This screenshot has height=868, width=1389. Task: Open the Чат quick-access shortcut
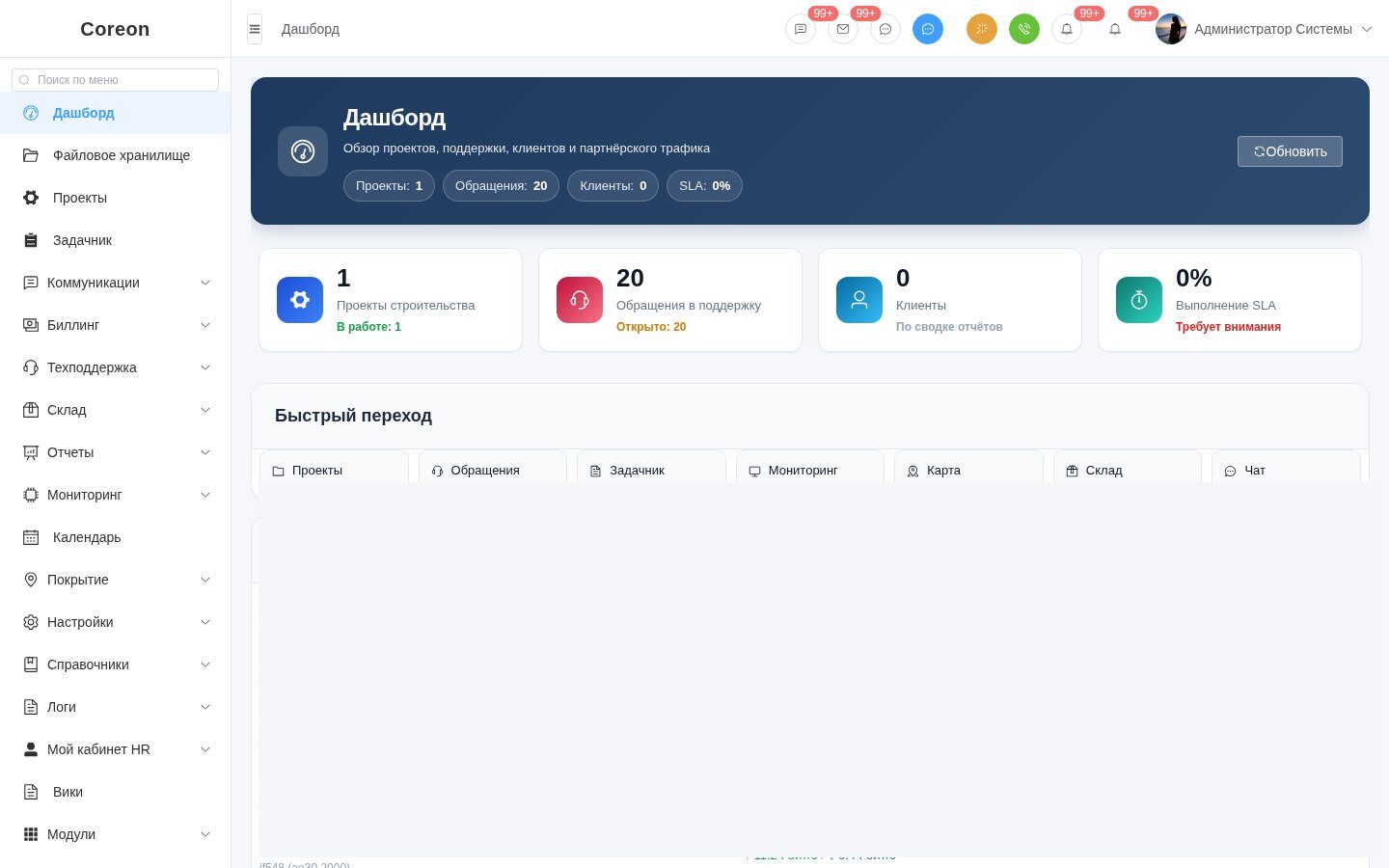tap(1286, 468)
